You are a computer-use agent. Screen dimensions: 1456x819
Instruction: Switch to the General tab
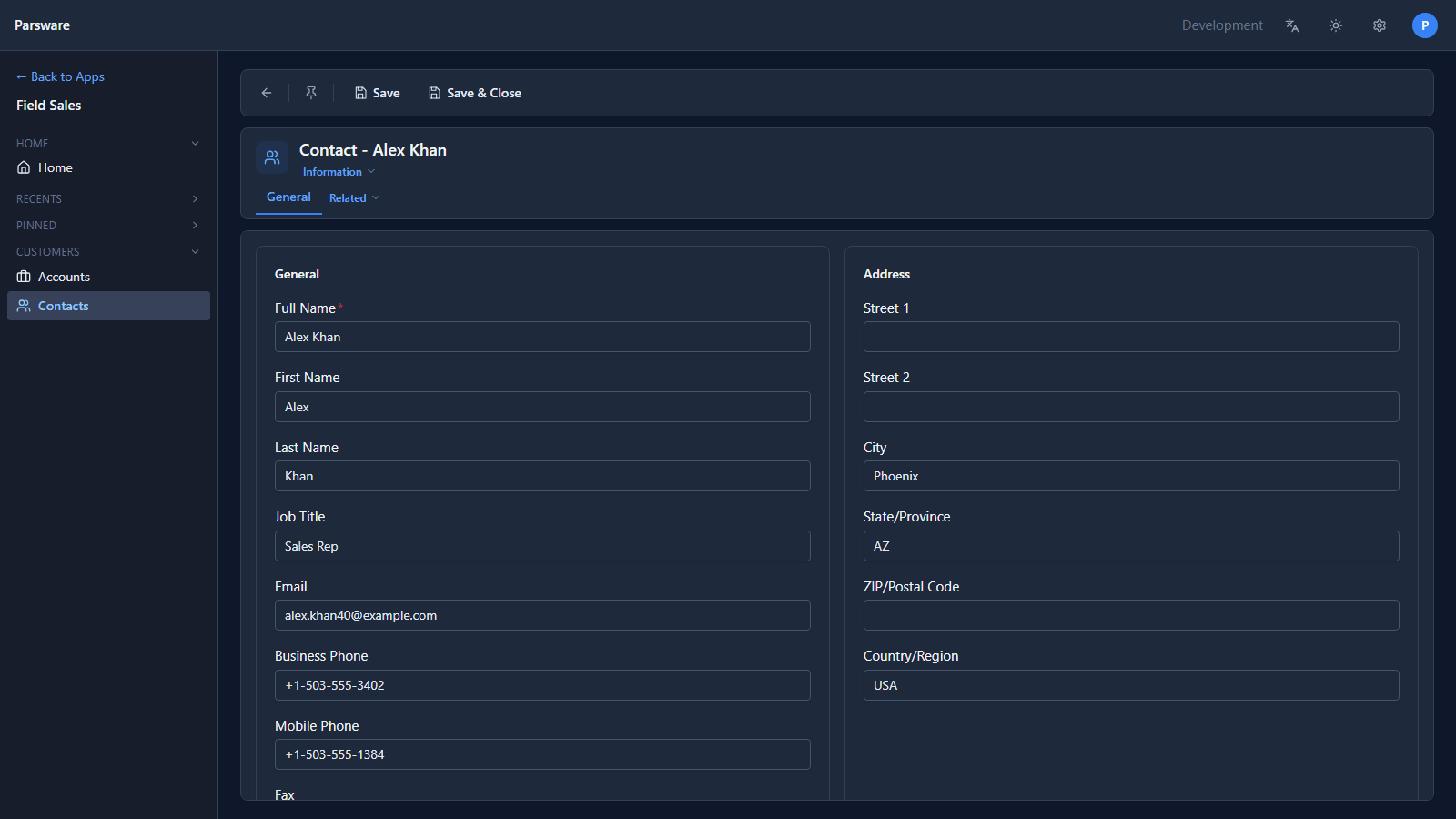288,197
